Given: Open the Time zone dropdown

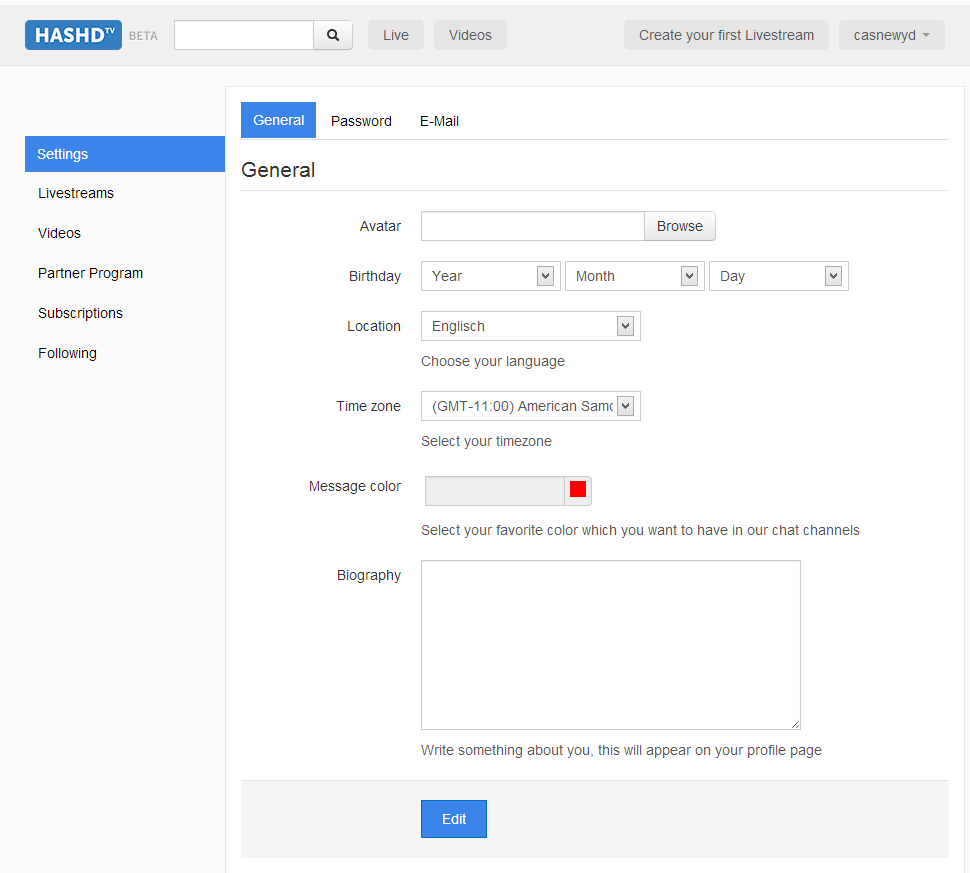Looking at the screenshot, I should (530, 406).
